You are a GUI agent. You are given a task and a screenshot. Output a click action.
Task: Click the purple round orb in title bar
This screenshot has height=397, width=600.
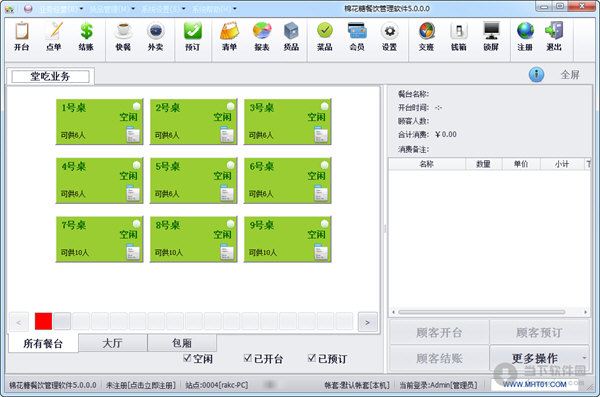tap(28, 8)
